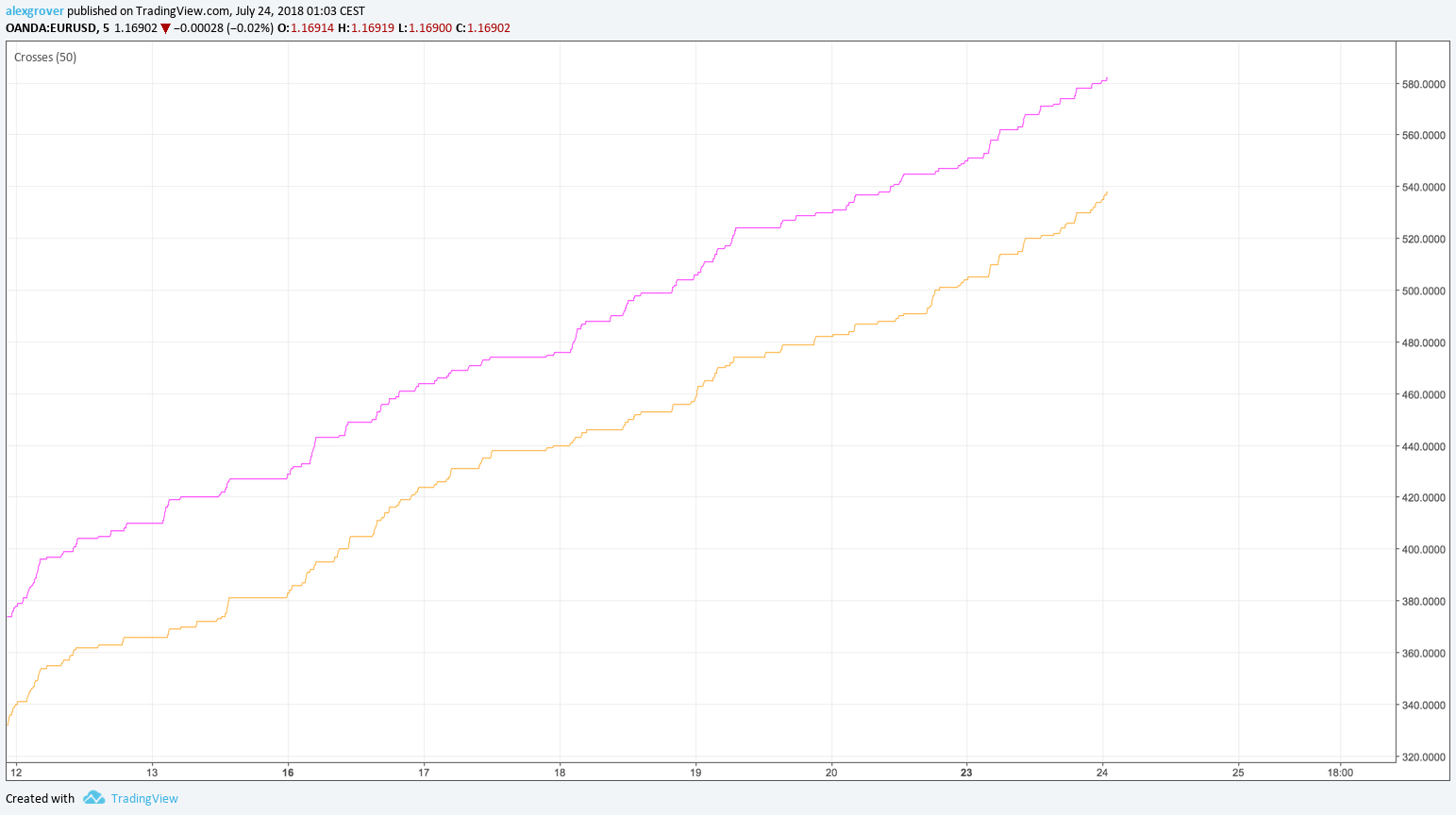
Task: Click the high price value H:1.16919
Action: pos(366,28)
